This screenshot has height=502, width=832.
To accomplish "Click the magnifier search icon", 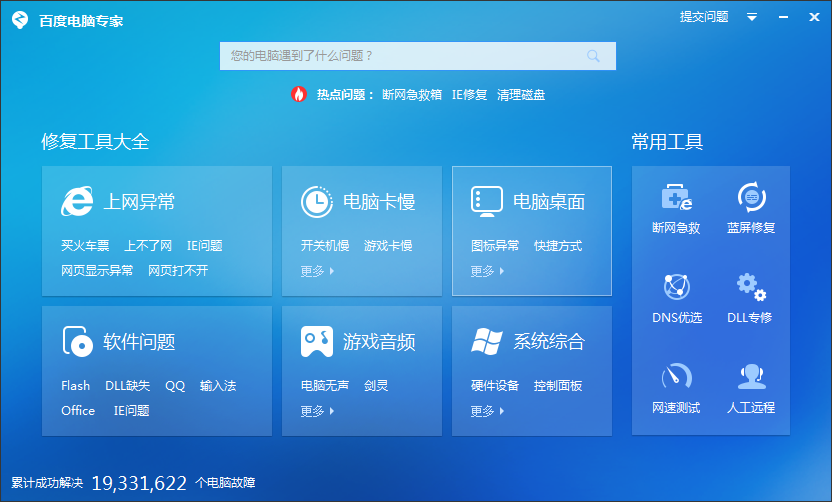I will coord(594,56).
